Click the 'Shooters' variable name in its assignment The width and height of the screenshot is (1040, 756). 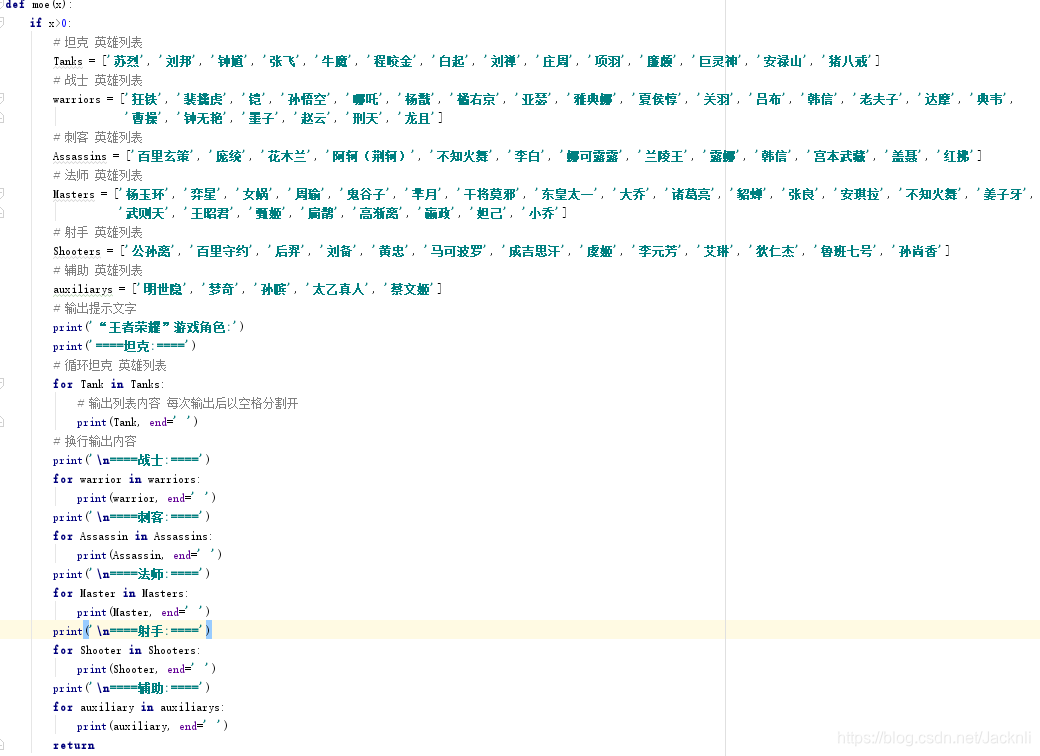pyautogui.click(x=77, y=251)
